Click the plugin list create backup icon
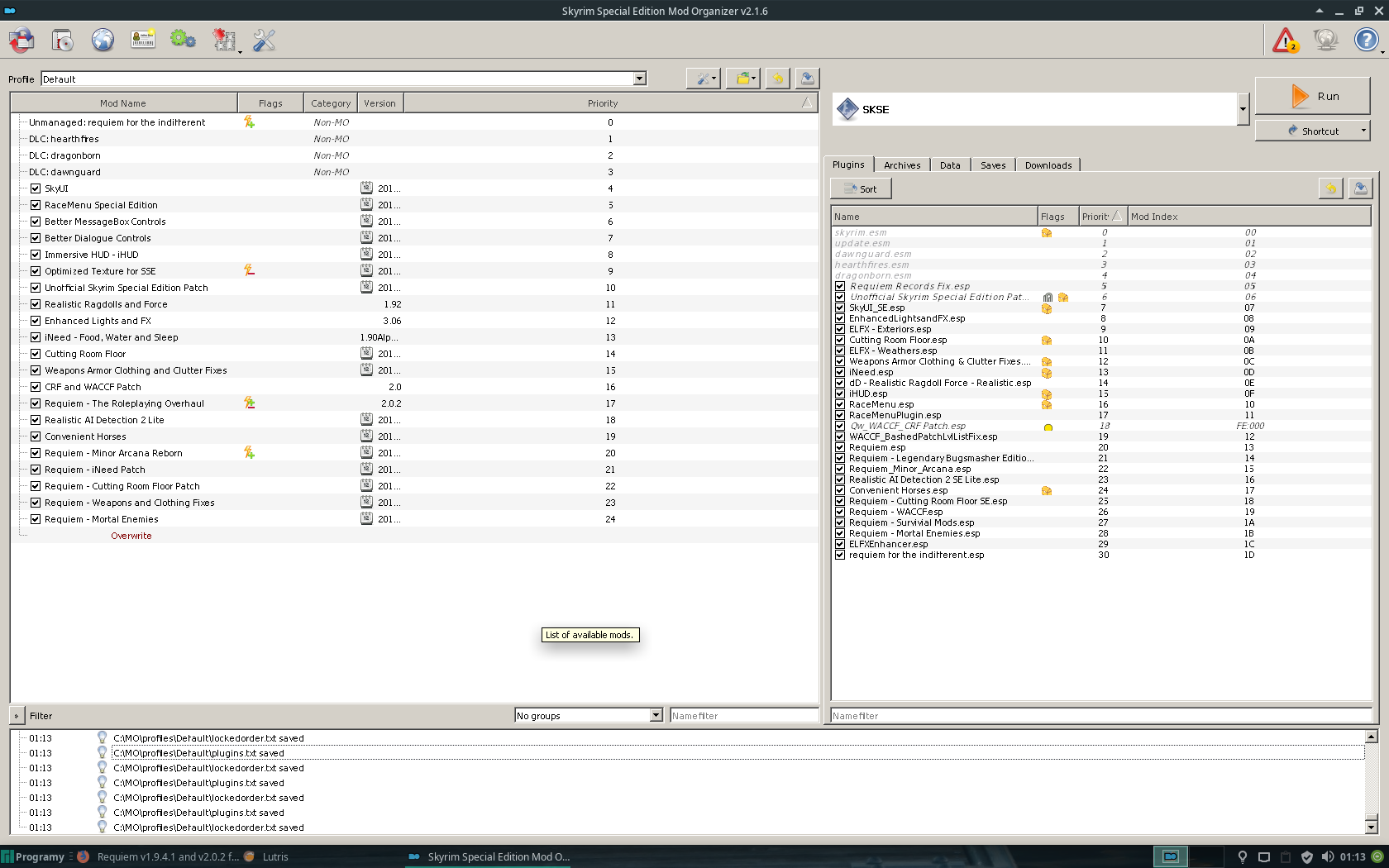The image size is (1389, 868). (x=1360, y=188)
